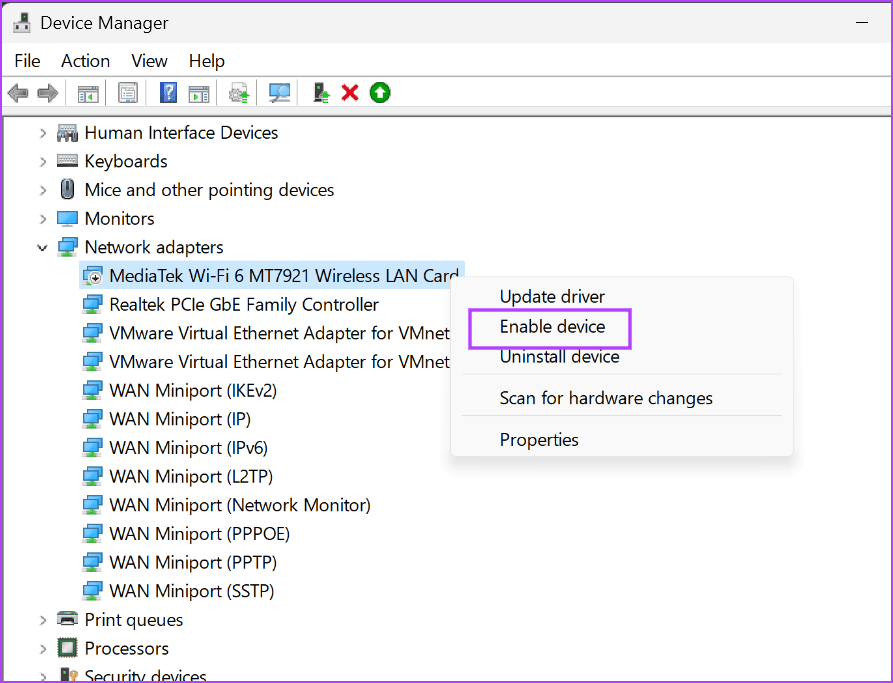Open Properties from the toolbar icon
The width and height of the screenshot is (893, 683).
127,92
